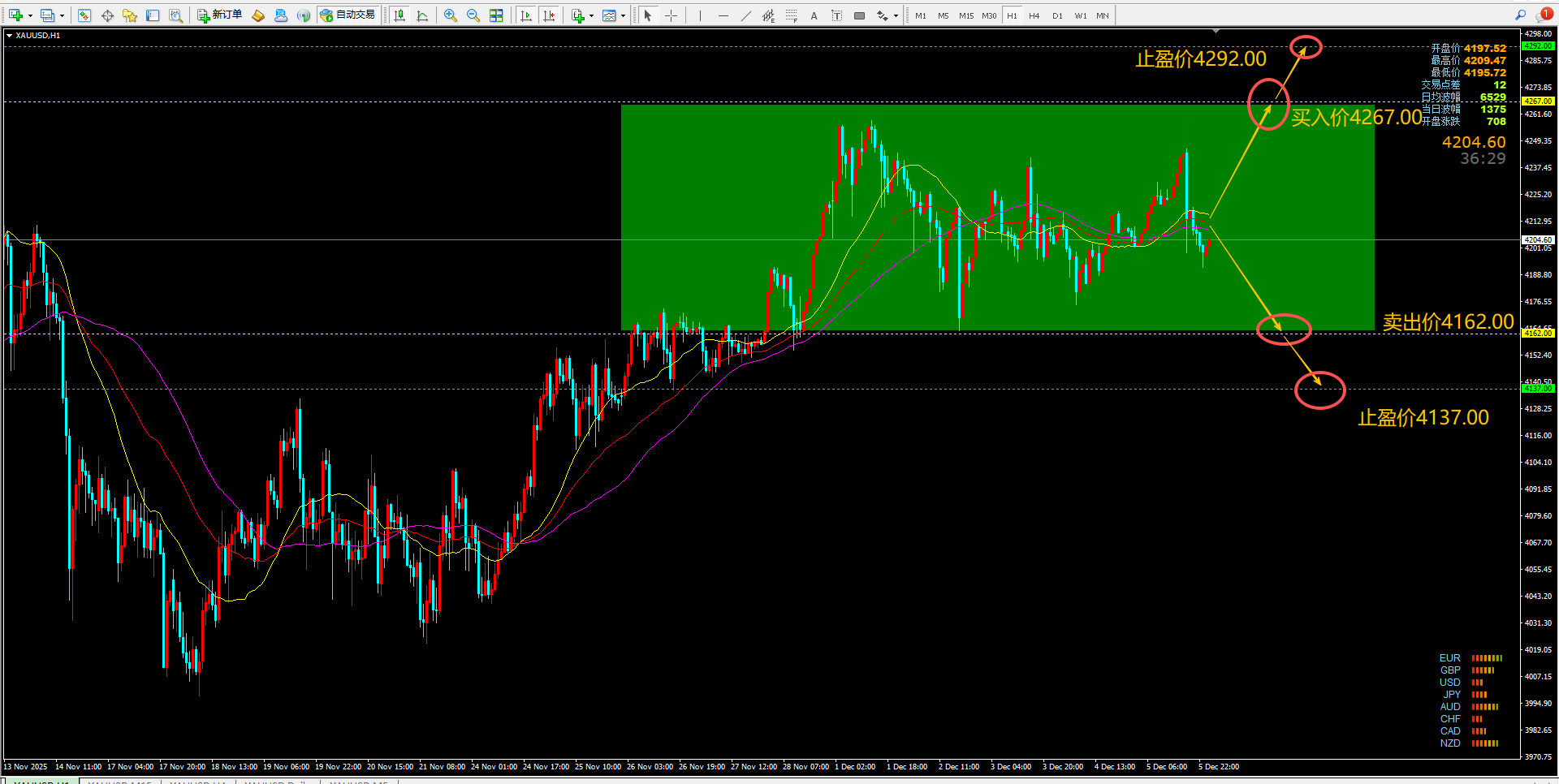Select the Crosshair cursor tool
The height and width of the screenshot is (784, 1559).
[x=671, y=15]
